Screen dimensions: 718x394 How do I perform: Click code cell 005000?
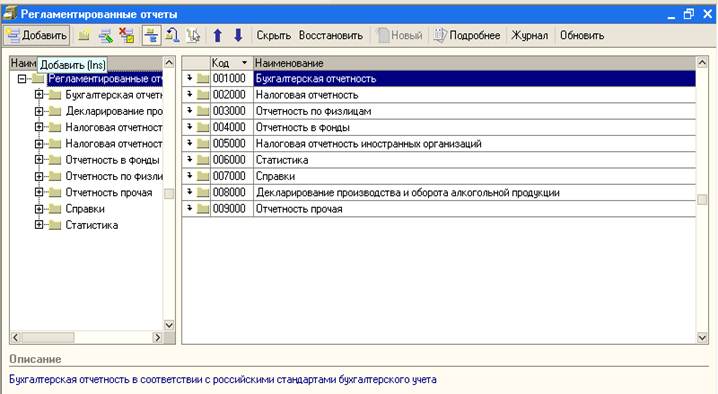coord(231,143)
